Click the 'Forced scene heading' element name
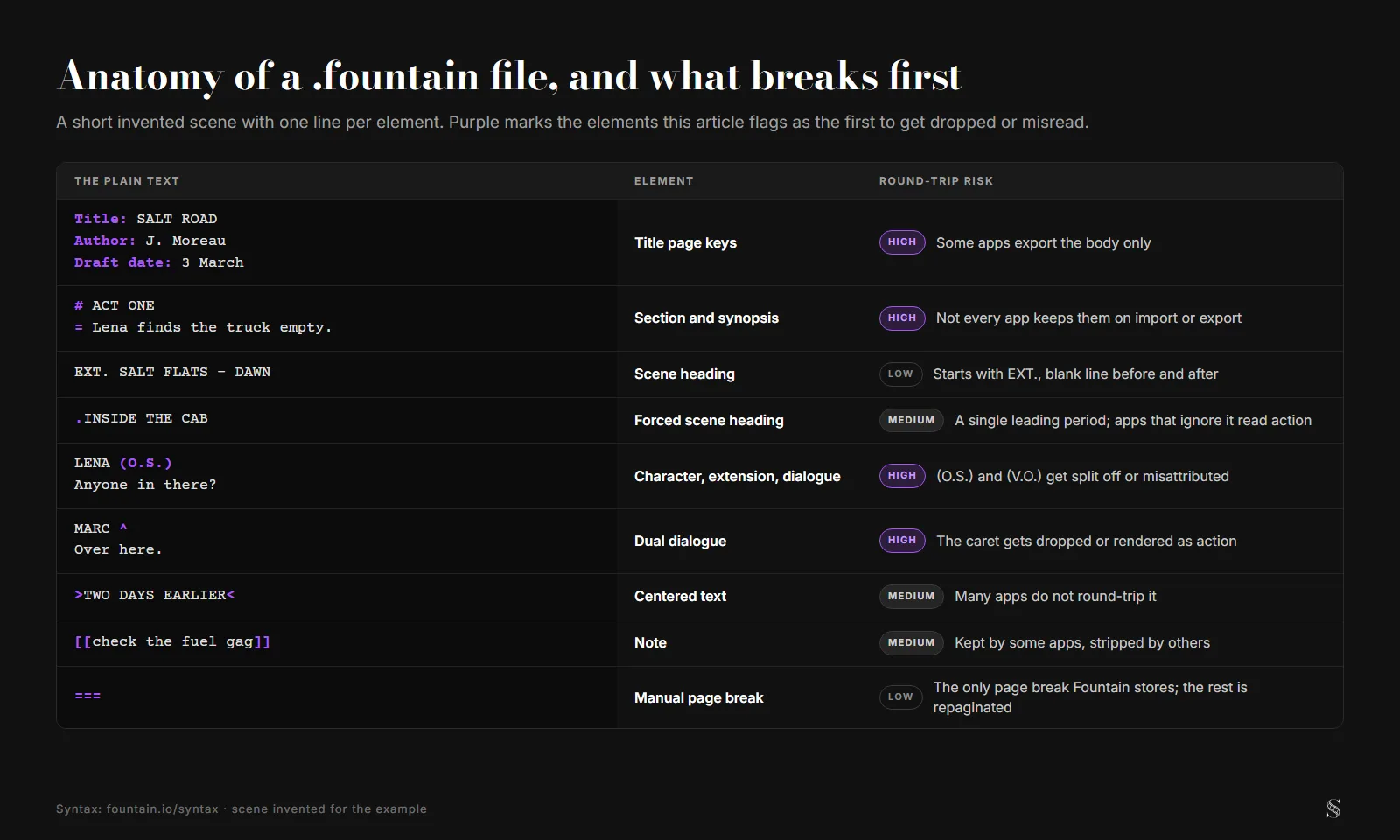This screenshot has height=840, width=1400. pyautogui.click(x=710, y=420)
